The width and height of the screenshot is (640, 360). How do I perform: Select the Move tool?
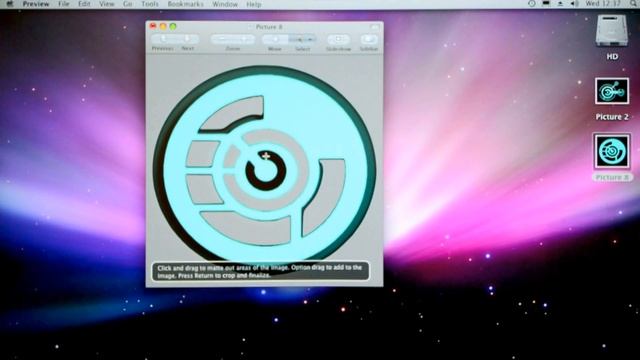click(275, 39)
